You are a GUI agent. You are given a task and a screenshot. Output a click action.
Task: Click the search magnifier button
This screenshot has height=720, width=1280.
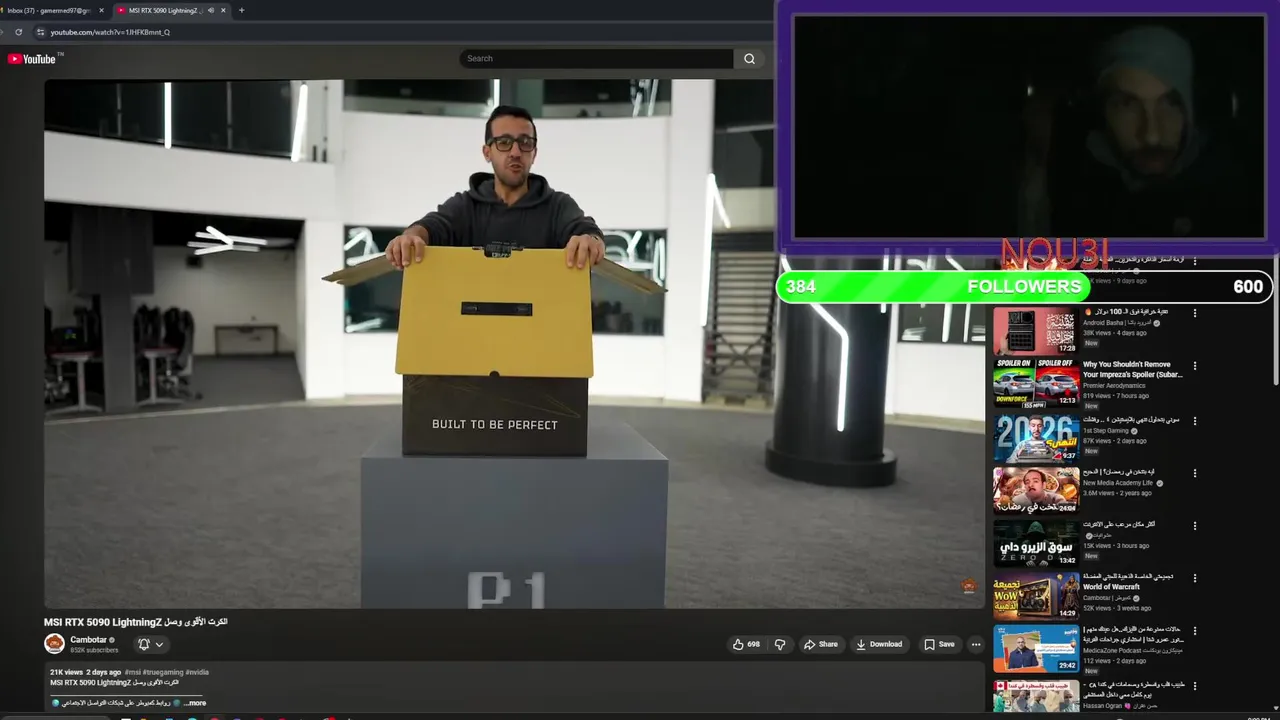[x=749, y=59]
